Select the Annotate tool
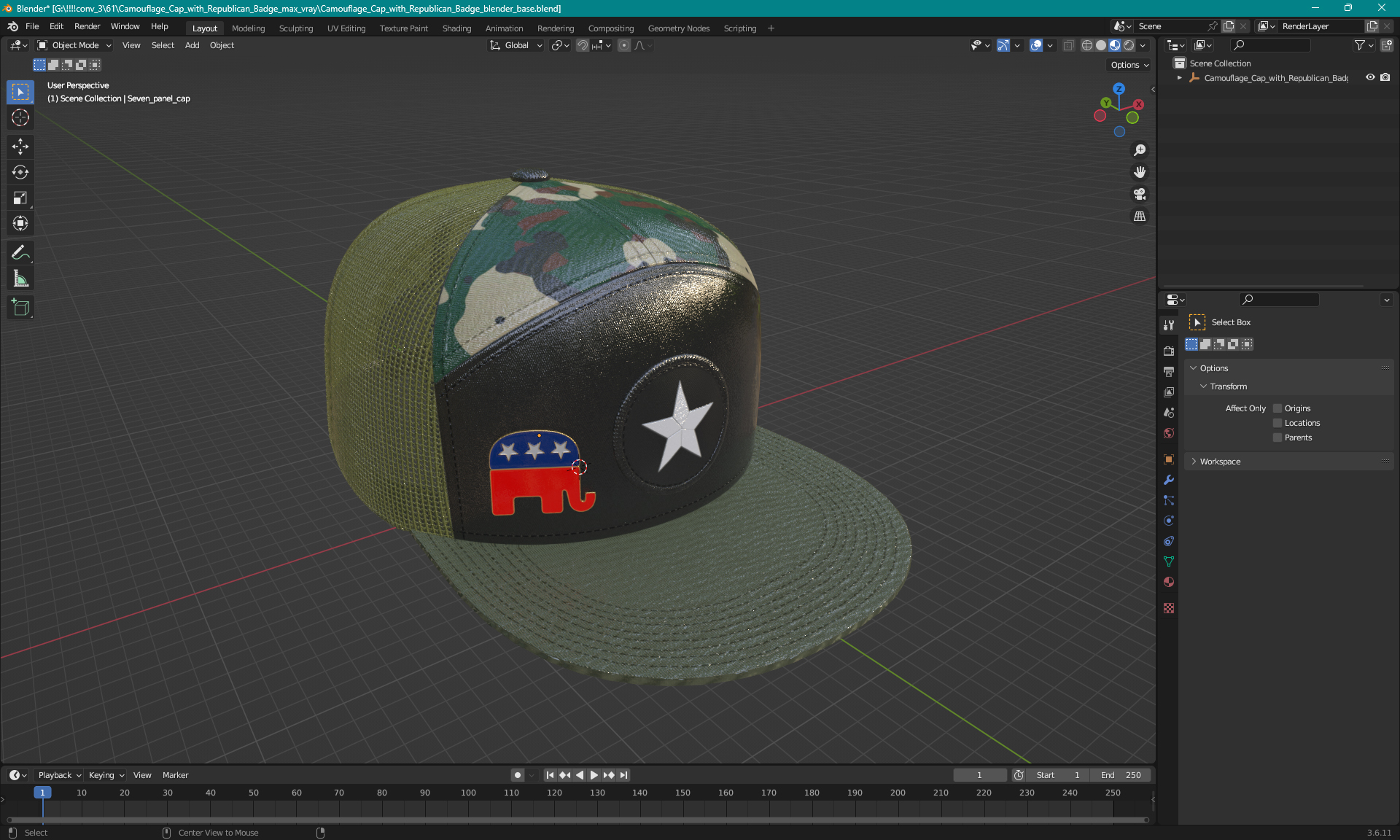This screenshot has height=840, width=1400. point(20,253)
